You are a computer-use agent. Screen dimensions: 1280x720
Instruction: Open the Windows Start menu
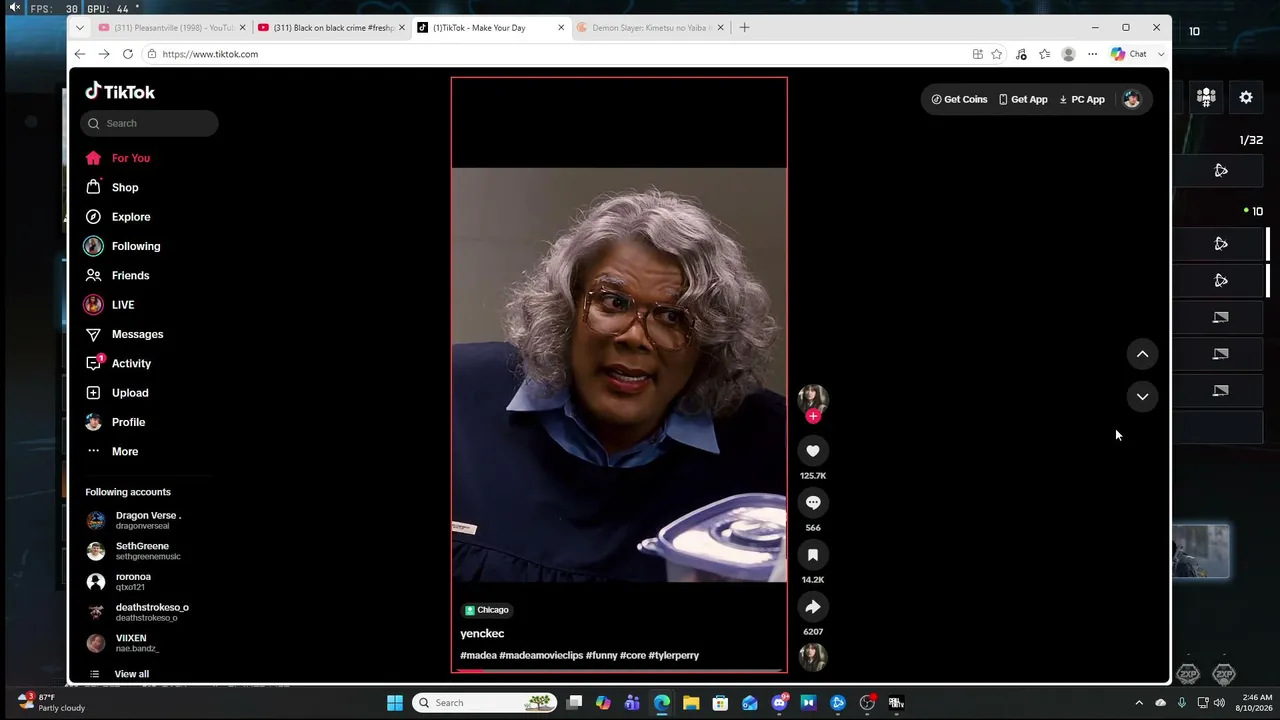[395, 703]
